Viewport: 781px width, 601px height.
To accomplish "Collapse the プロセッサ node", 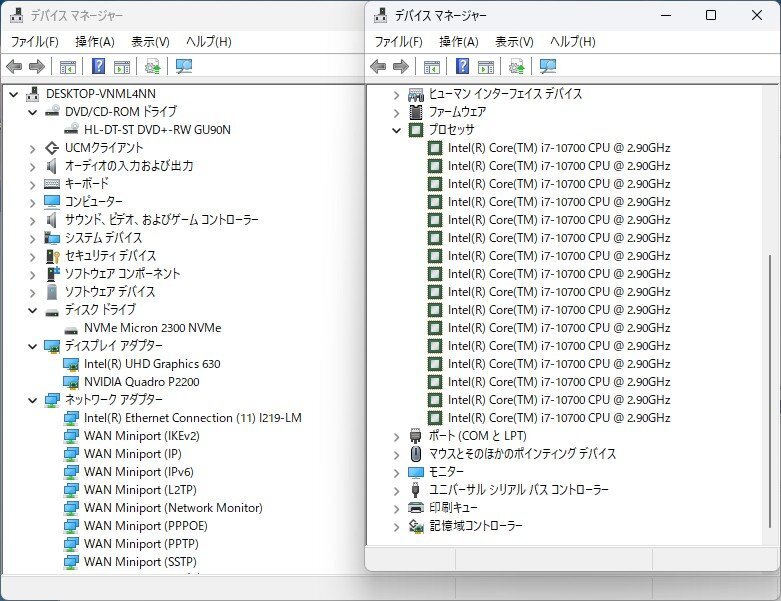I will pos(397,130).
